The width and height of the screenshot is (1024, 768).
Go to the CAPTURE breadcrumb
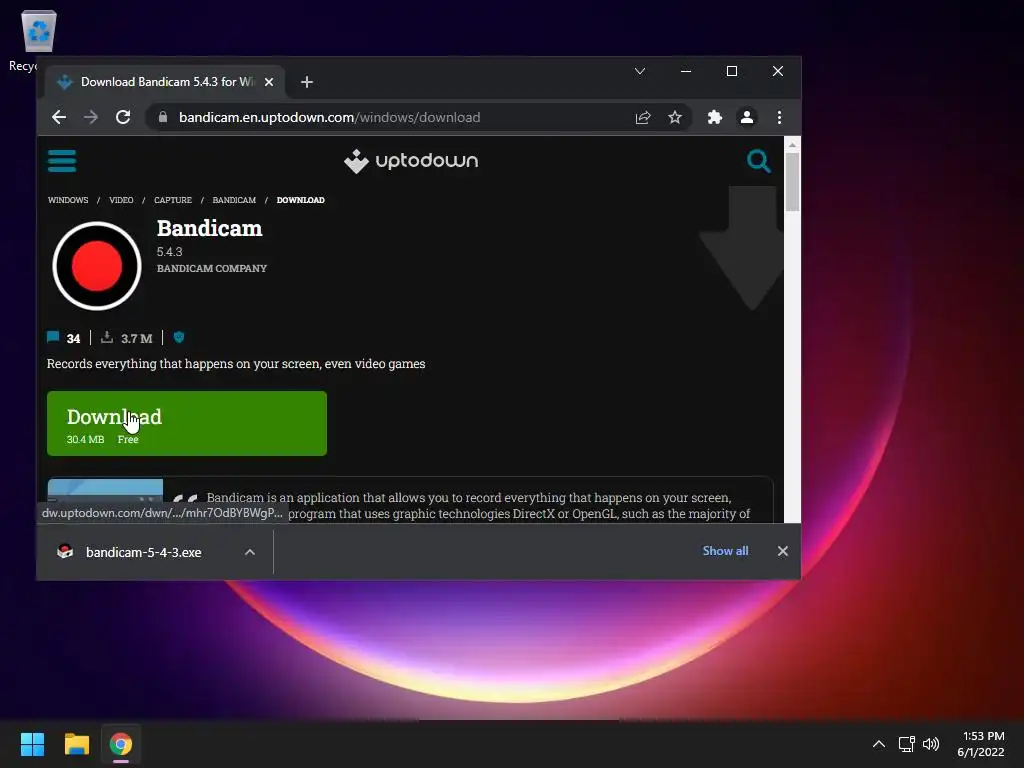click(172, 200)
